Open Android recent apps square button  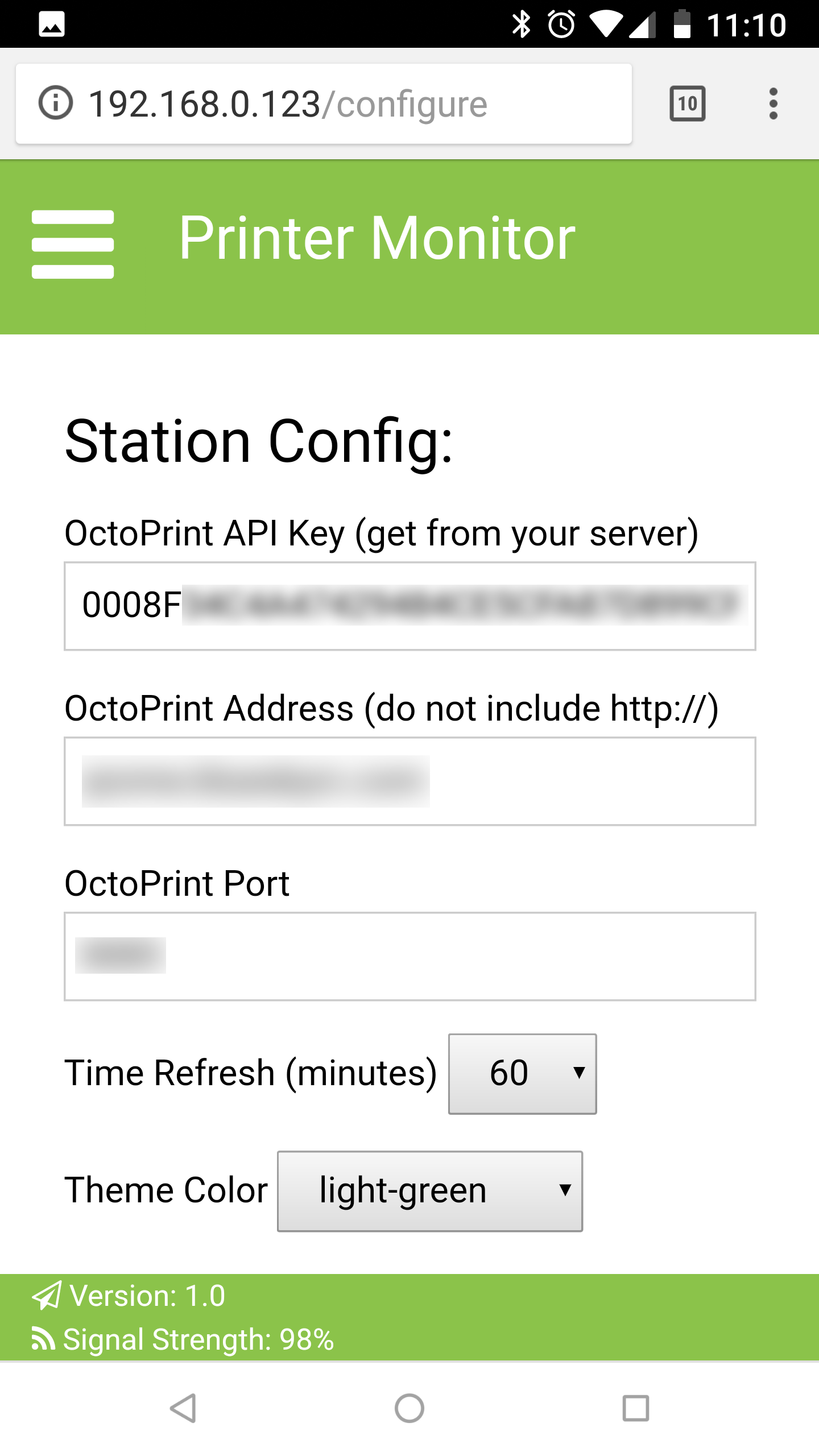635,1408
